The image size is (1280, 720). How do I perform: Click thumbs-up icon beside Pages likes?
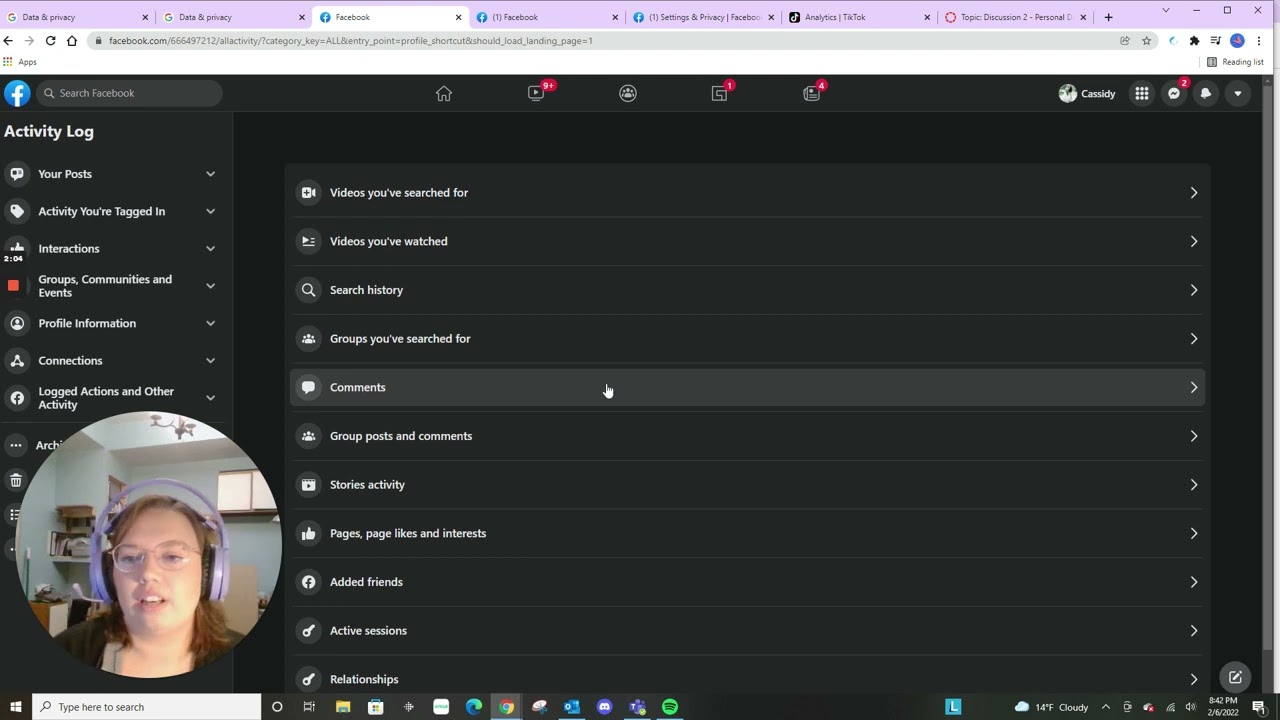click(x=308, y=533)
